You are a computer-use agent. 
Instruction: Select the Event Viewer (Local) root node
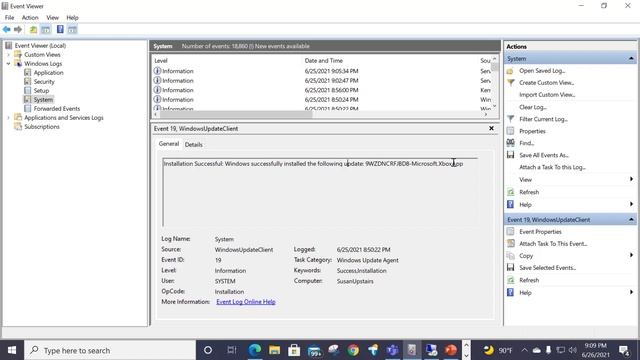pyautogui.click(x=40, y=46)
